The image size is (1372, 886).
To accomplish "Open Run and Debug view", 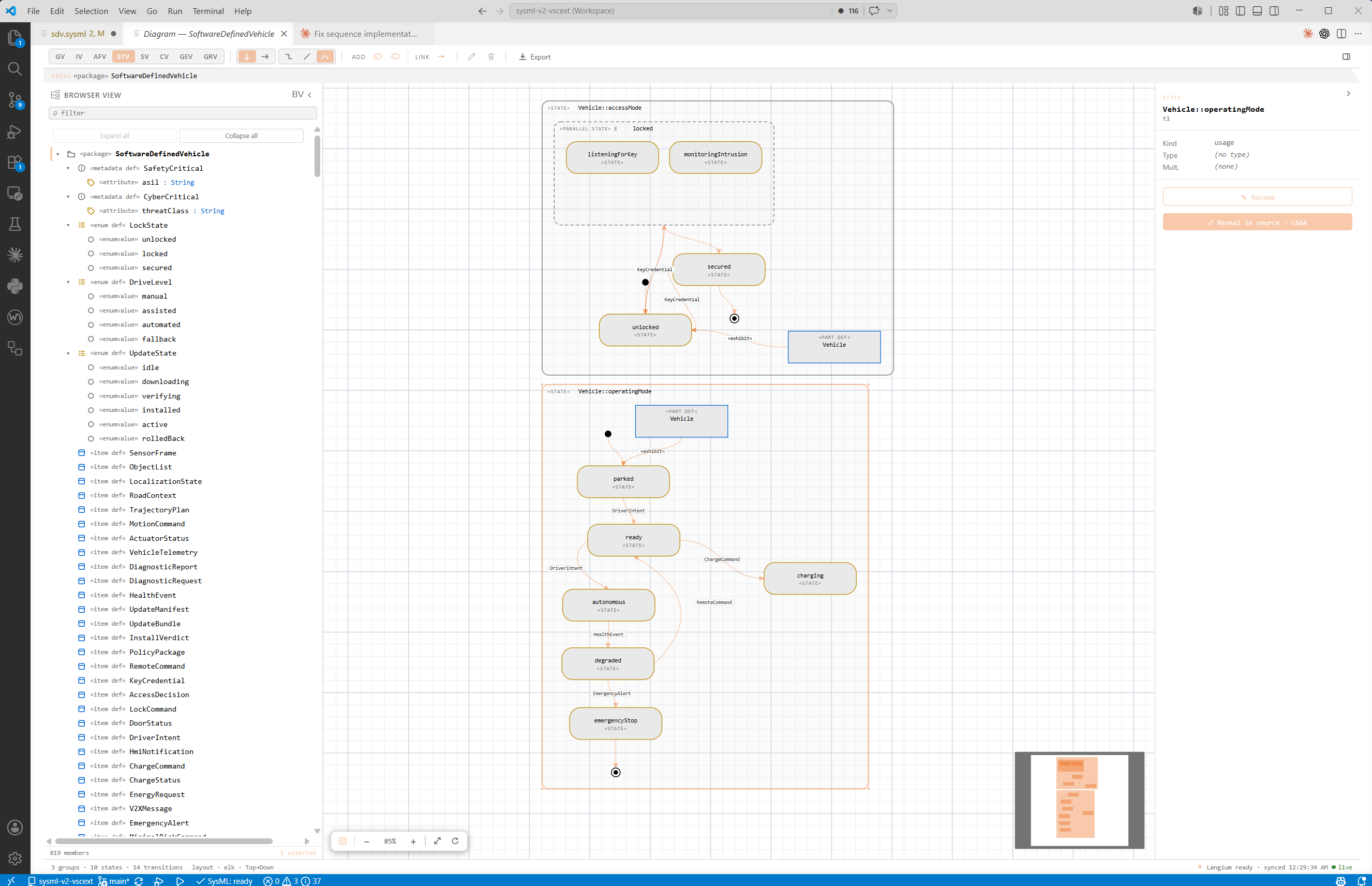I will coord(15,132).
